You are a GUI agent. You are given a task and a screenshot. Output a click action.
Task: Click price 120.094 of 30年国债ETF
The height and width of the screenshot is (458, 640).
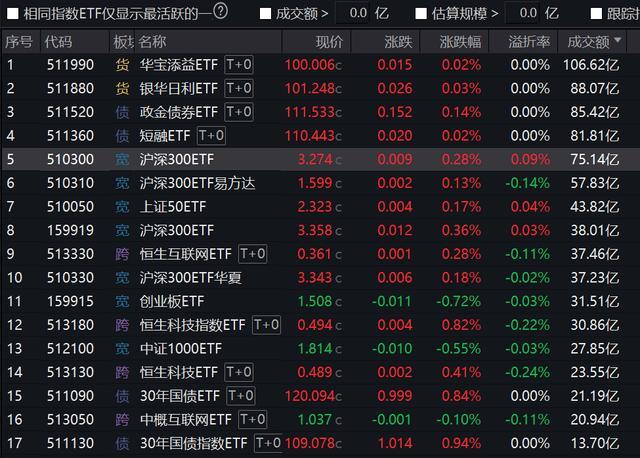click(310, 396)
